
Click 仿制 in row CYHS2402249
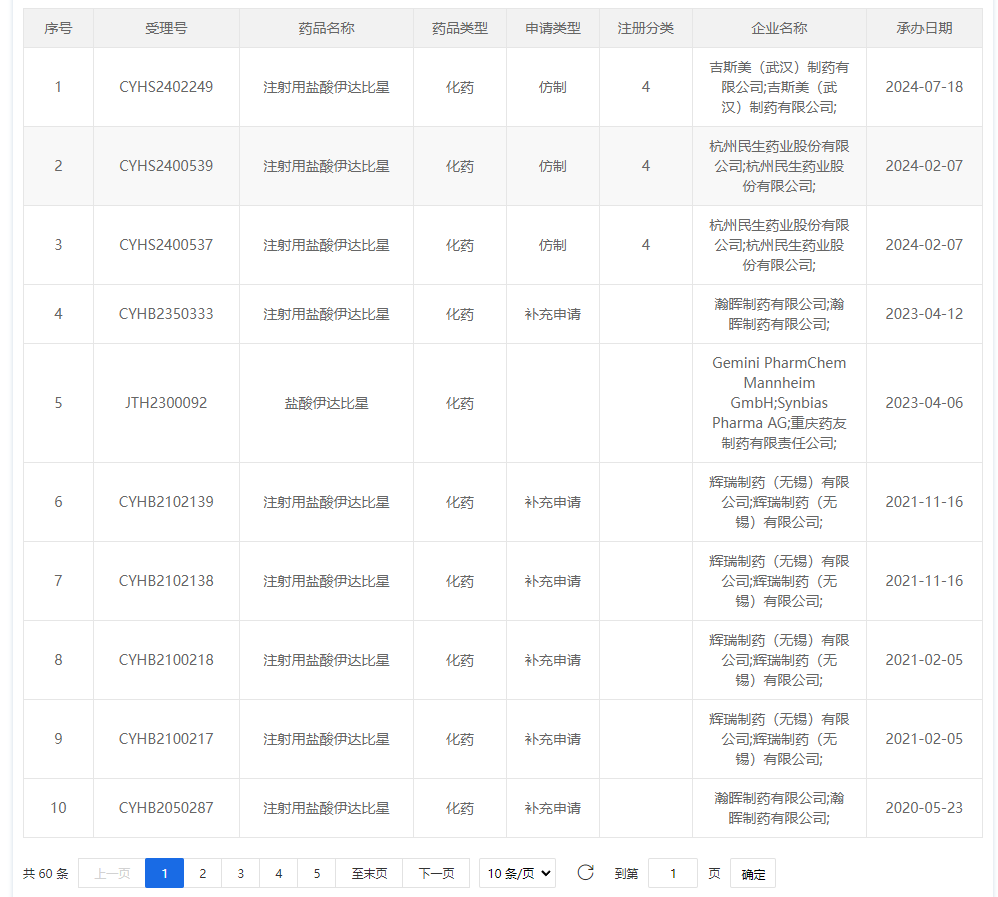[x=552, y=87]
